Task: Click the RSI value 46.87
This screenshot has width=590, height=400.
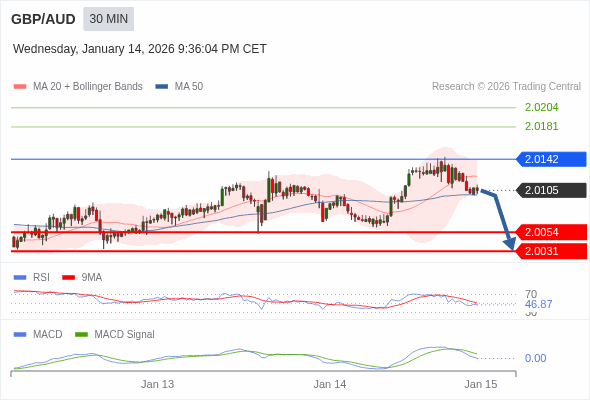Action: coord(538,304)
